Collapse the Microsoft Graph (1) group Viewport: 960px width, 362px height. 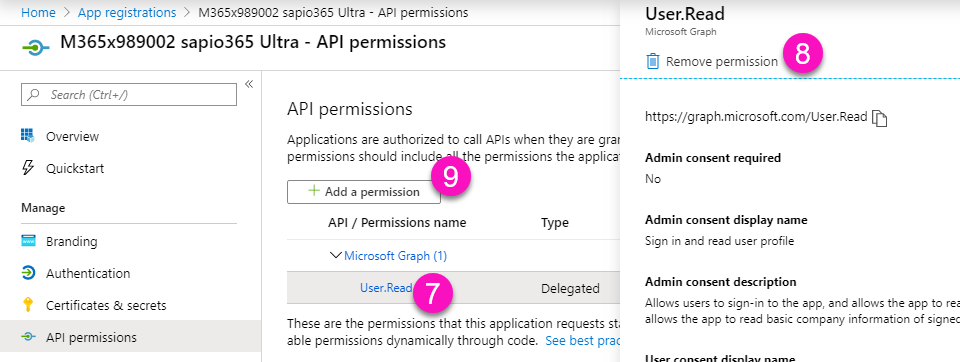click(x=336, y=255)
